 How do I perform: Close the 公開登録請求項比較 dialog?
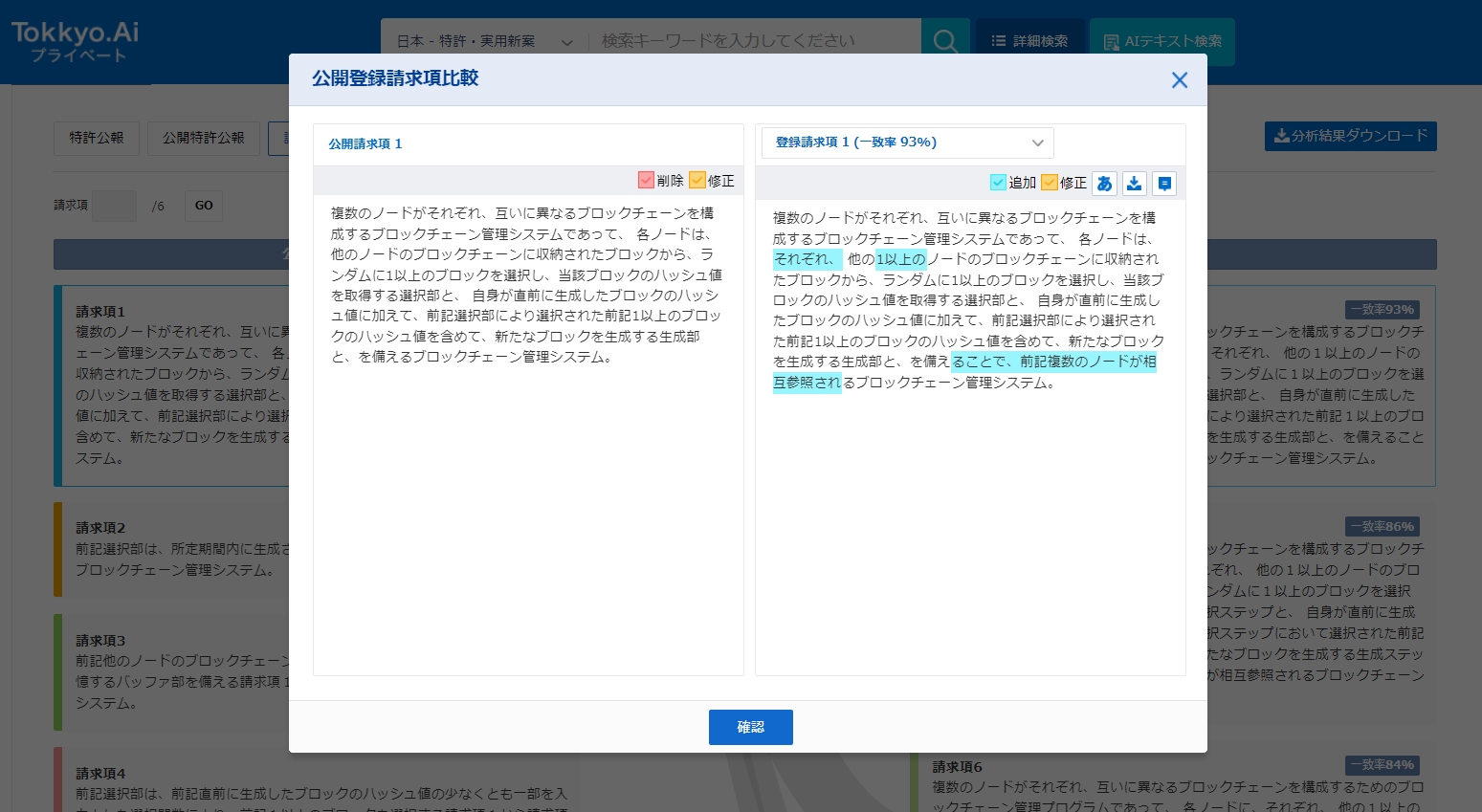(x=1180, y=80)
